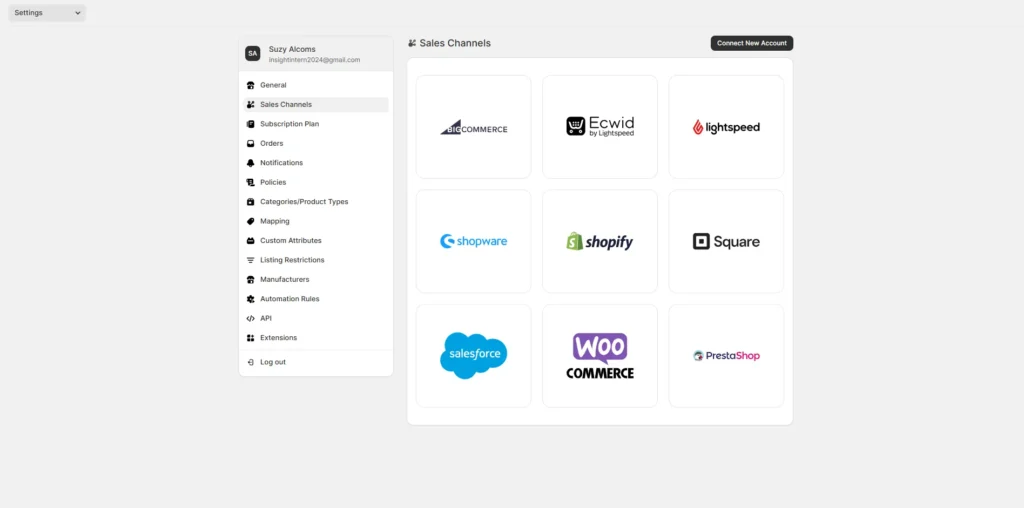Select the BigCommerce channel card
Screen dimensions: 1024x508
pyautogui.click(x=473, y=127)
